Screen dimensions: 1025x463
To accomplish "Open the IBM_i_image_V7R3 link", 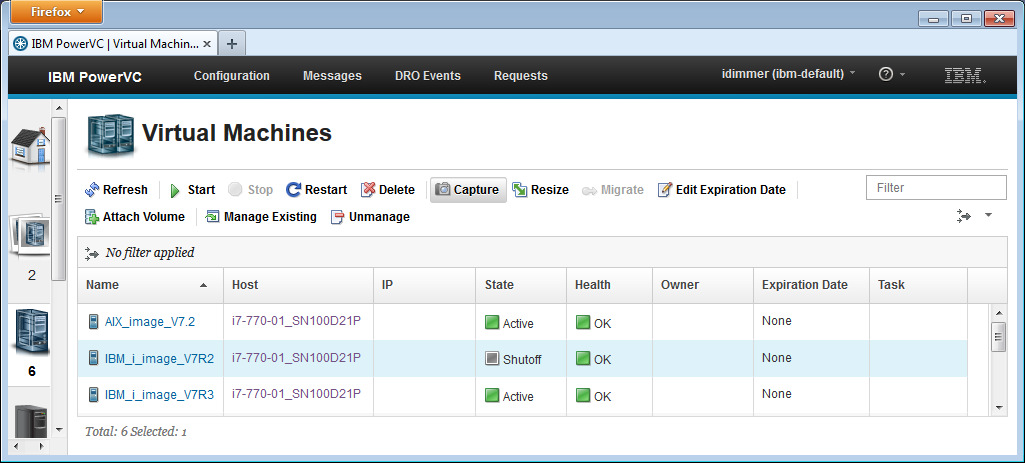I will point(160,394).
